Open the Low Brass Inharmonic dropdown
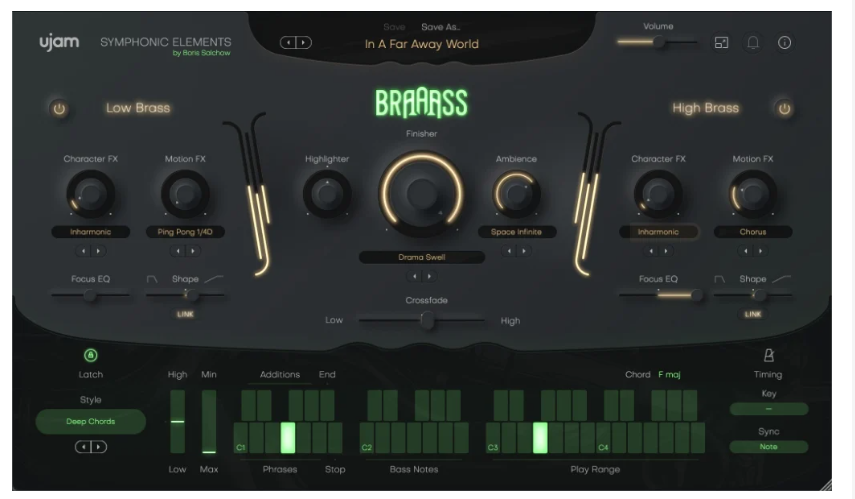 (x=91, y=232)
